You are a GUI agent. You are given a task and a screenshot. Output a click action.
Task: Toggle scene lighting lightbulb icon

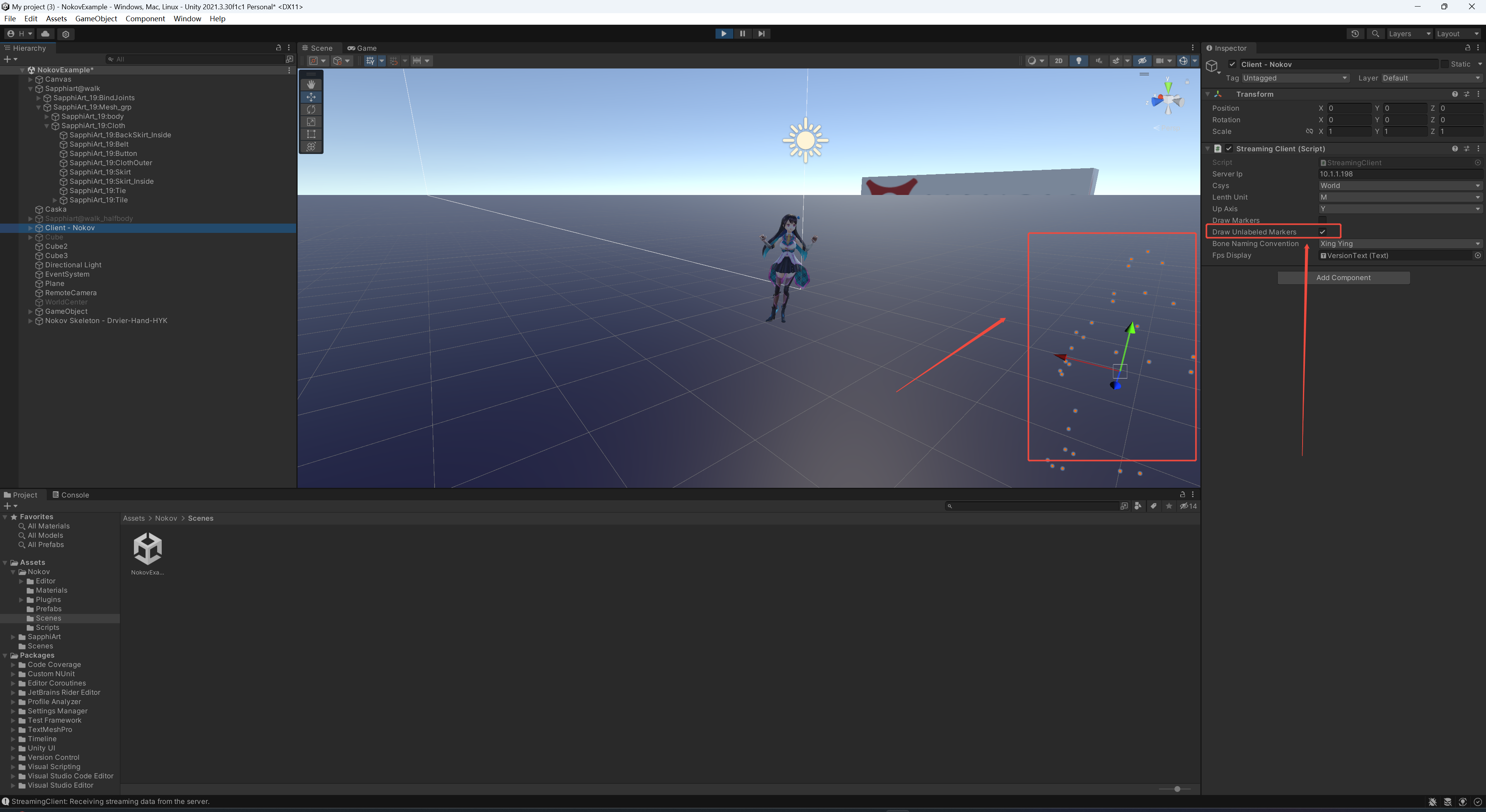click(1079, 61)
